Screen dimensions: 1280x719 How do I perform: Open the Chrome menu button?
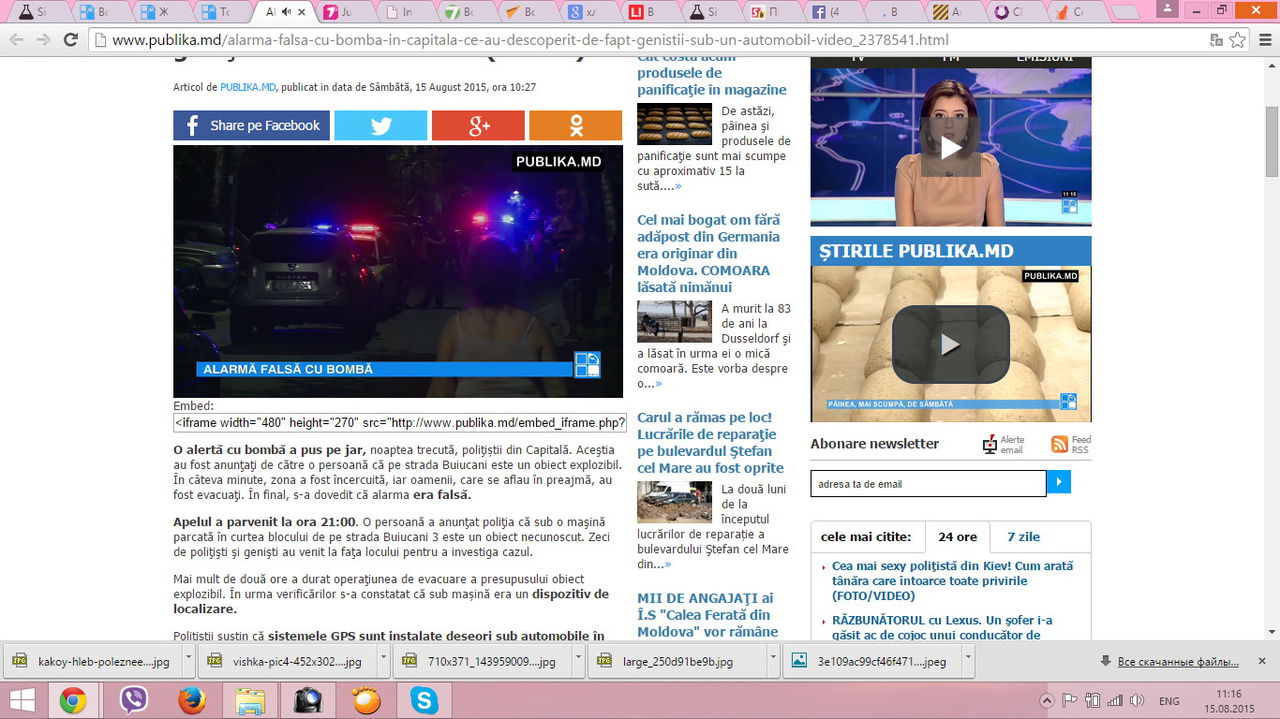[x=1263, y=40]
